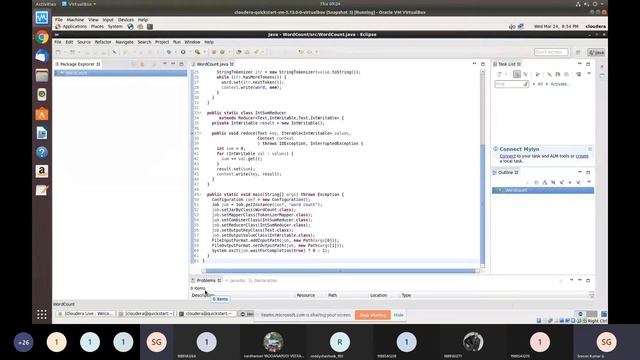Switch to the Javadoc tab
The width and height of the screenshot is (640, 360).
click(x=236, y=280)
